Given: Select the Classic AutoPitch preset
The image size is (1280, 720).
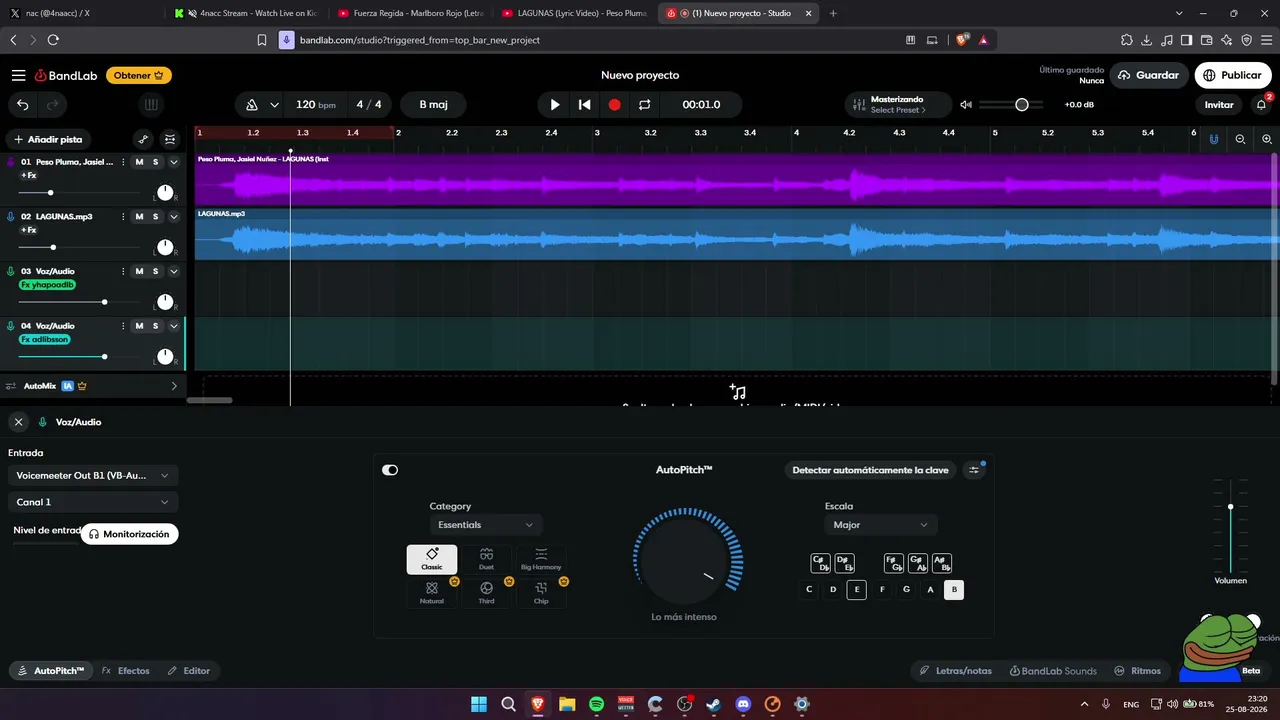Looking at the screenshot, I should coord(432,560).
